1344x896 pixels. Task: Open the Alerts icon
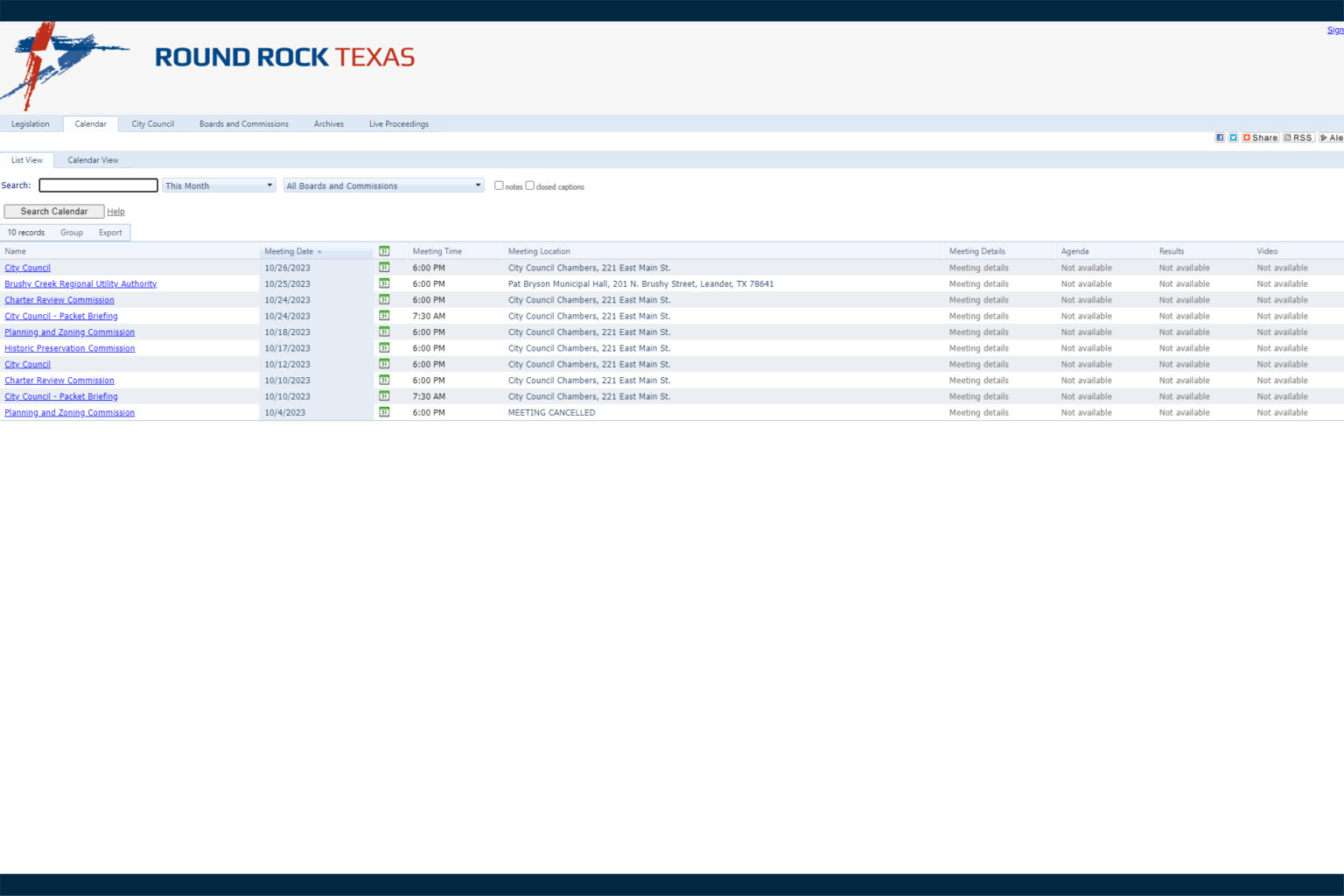coord(1333,137)
